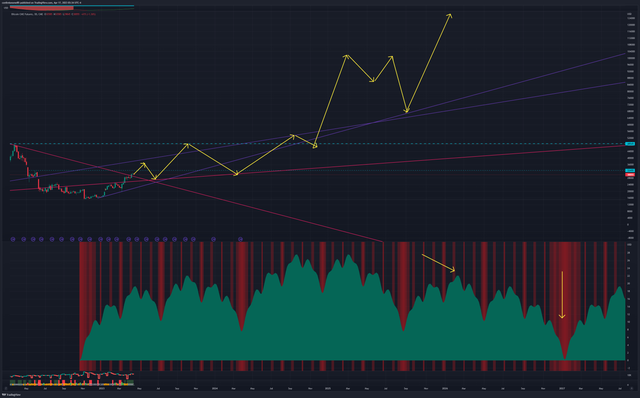
Task: Click the upper cyan dashed-line price label
Action: 630,144
